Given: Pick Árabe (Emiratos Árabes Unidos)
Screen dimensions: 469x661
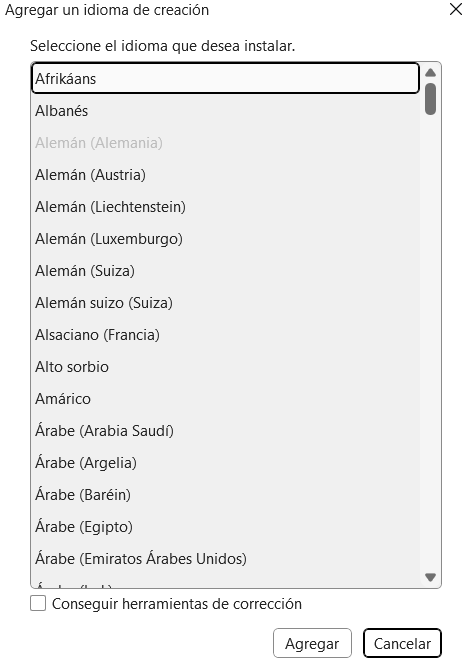Looking at the screenshot, I should click(x=225, y=559).
